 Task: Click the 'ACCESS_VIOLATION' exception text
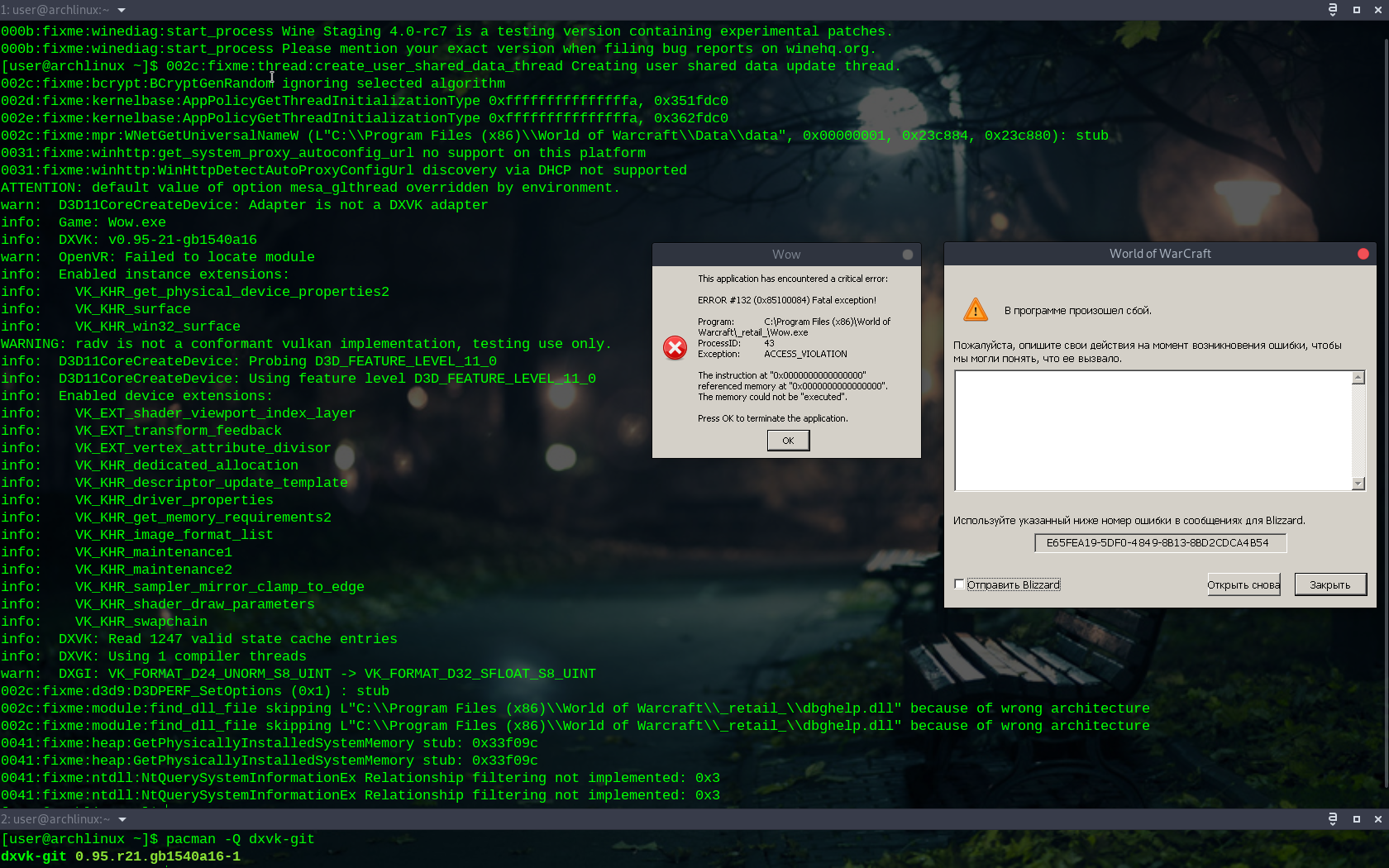pyautogui.click(x=805, y=354)
